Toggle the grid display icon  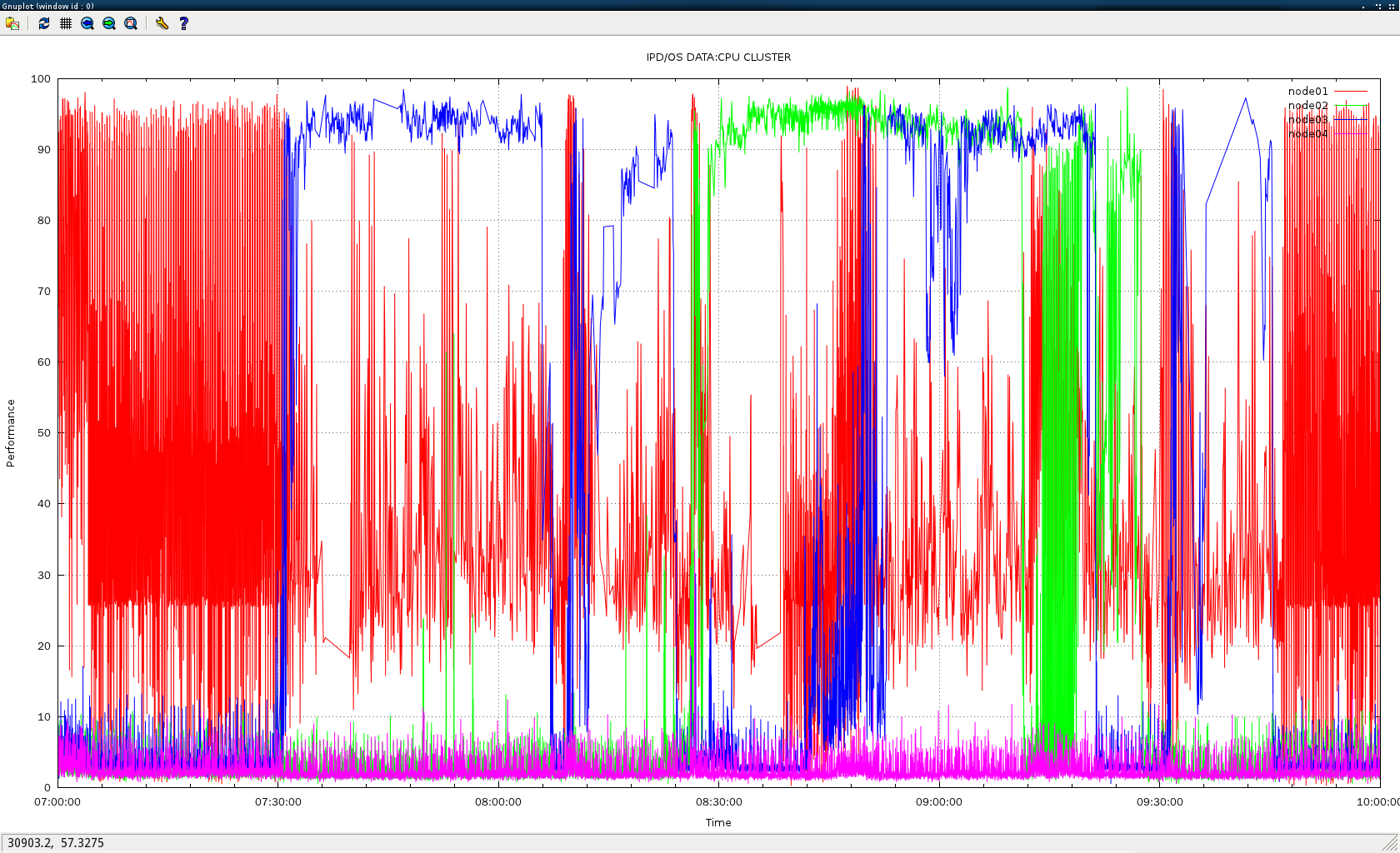pyautogui.click(x=66, y=23)
